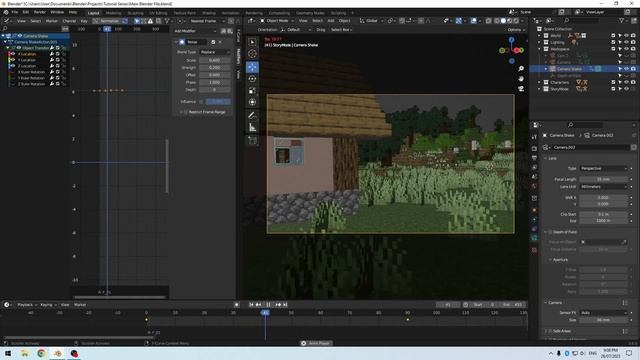Select the Transform tool in viewport toolbar
Screen dimensions: 640x360
pyautogui.click(x=252, y=102)
